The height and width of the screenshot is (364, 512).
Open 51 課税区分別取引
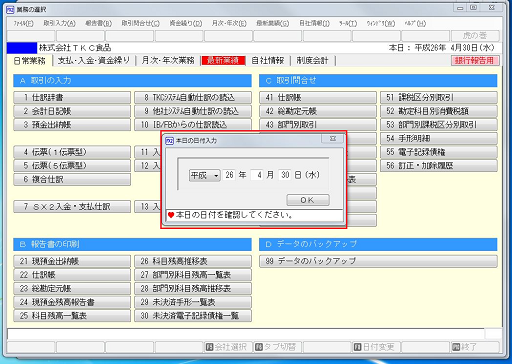439,98
